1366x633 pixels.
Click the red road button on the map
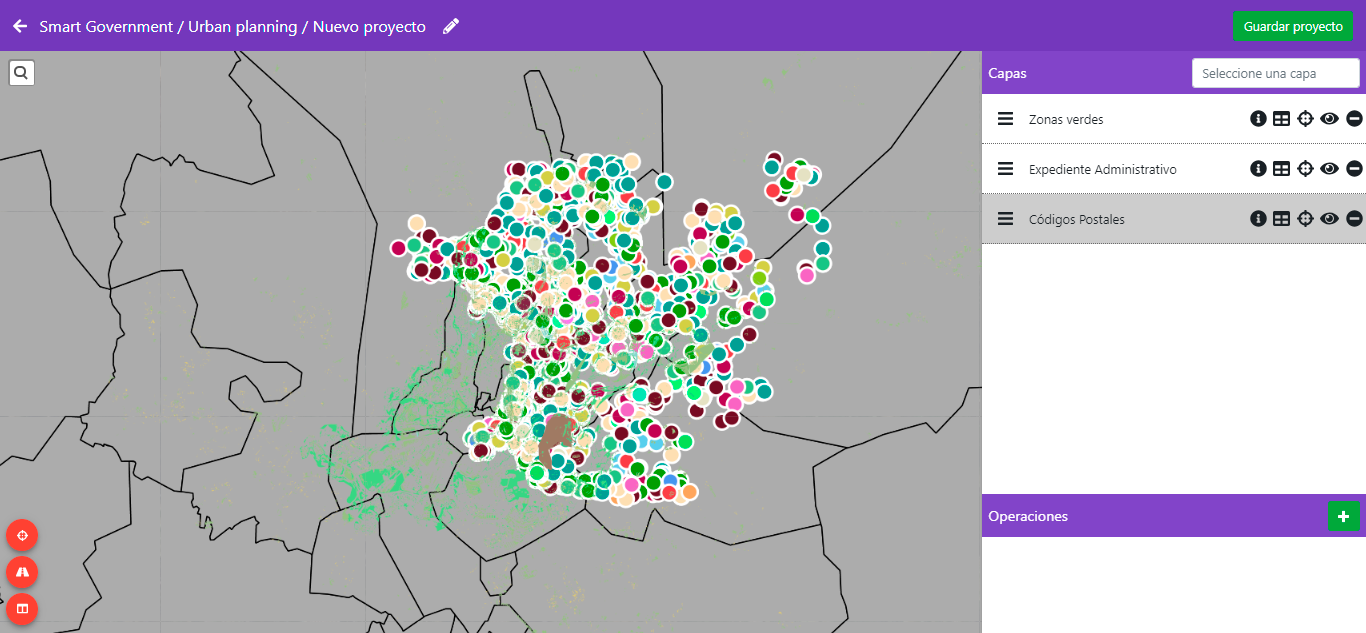coord(22,572)
